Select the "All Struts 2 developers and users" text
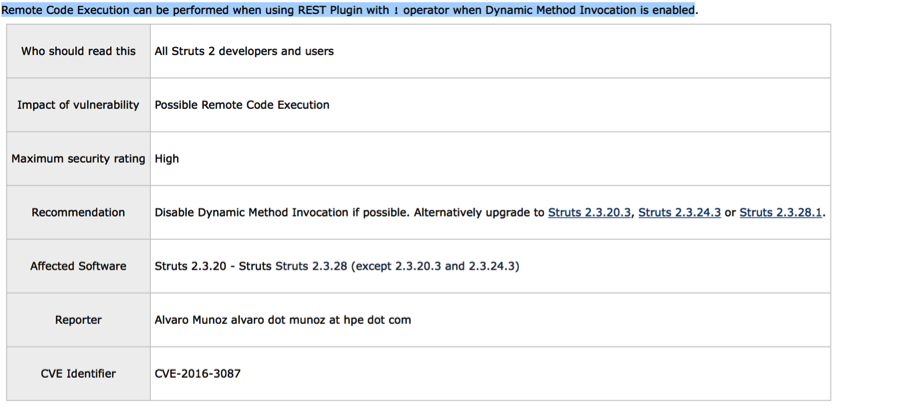Viewport: 900px width, 415px height. pyautogui.click(x=244, y=51)
